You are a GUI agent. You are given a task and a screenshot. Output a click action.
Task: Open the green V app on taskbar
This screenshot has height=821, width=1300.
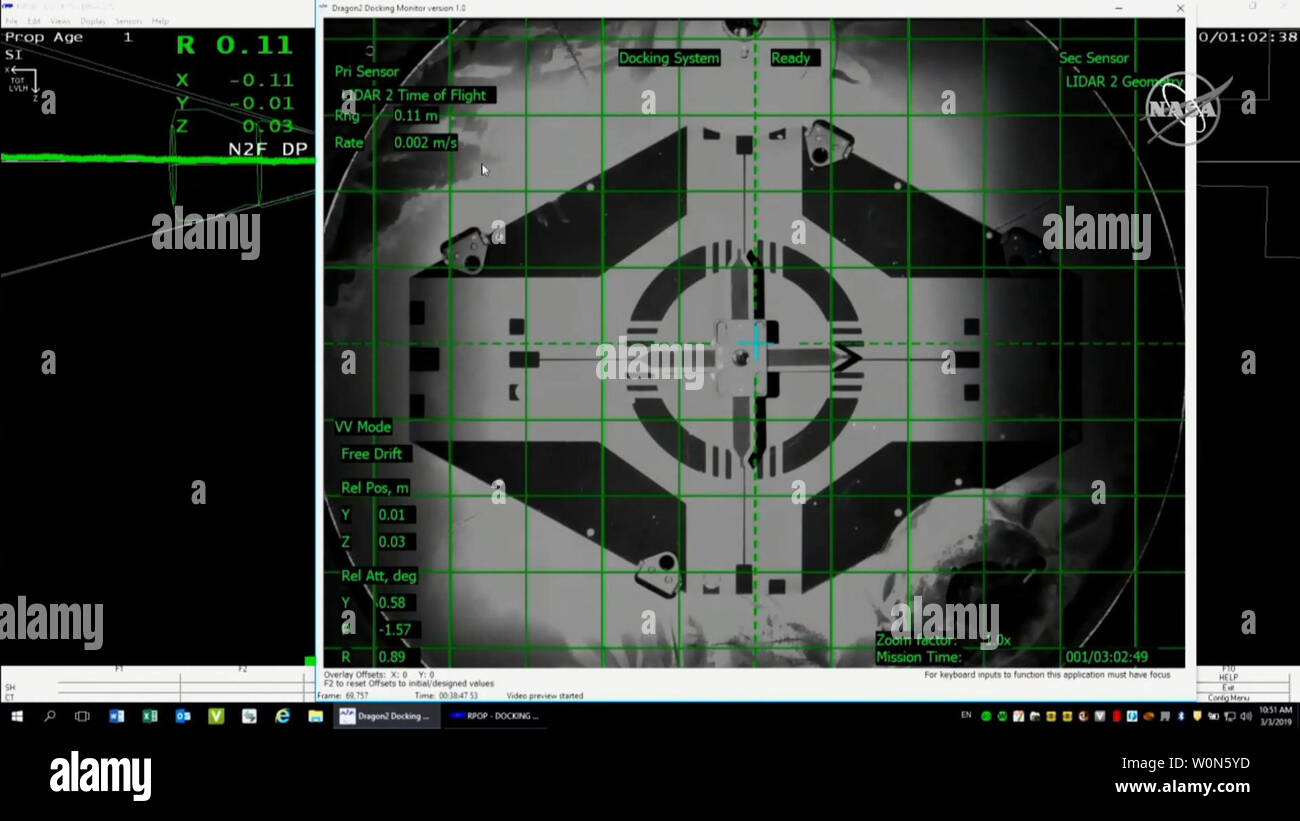216,716
